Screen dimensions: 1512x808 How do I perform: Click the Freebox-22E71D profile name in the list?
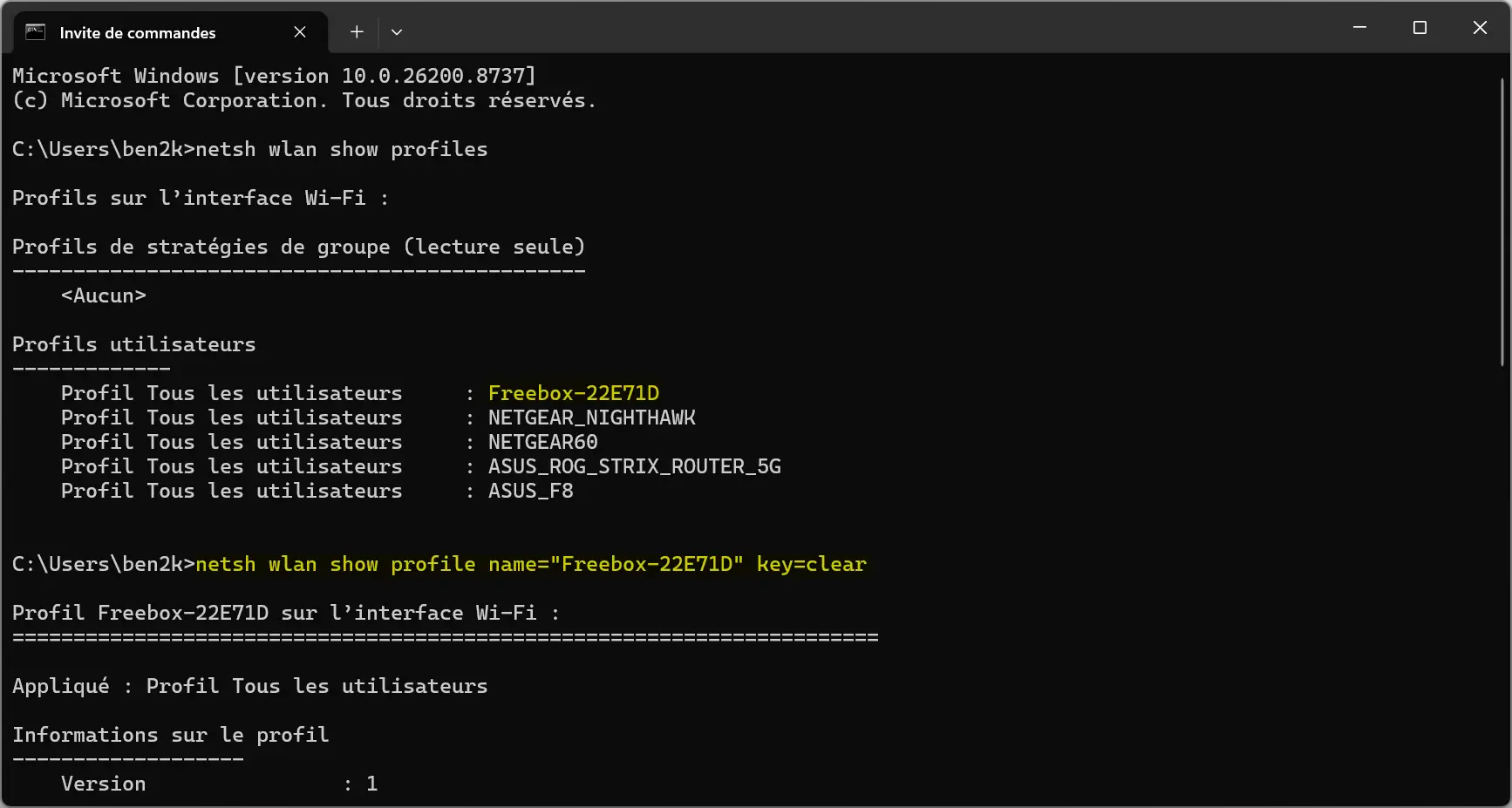(574, 393)
